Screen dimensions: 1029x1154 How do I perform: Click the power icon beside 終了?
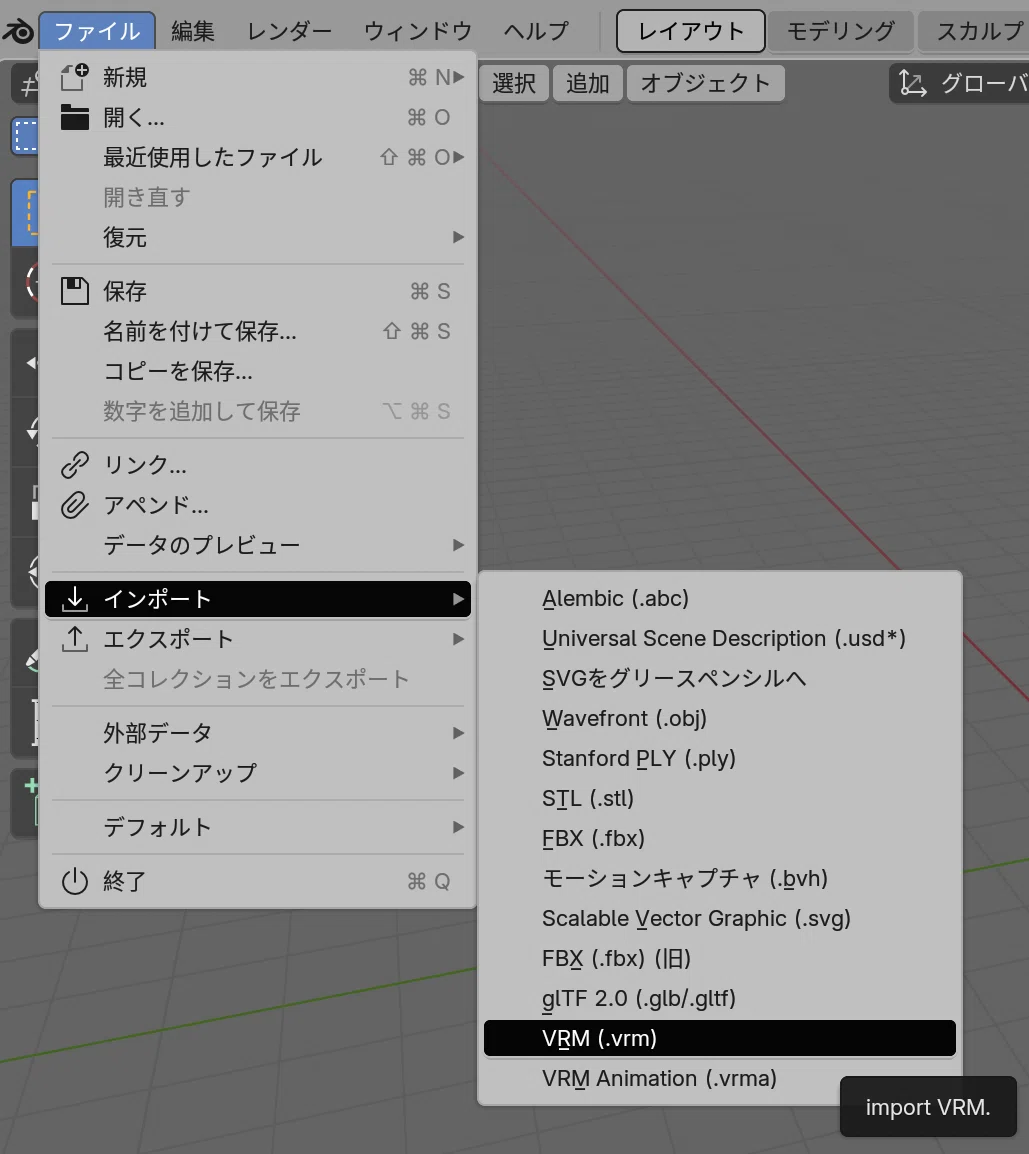click(74, 881)
